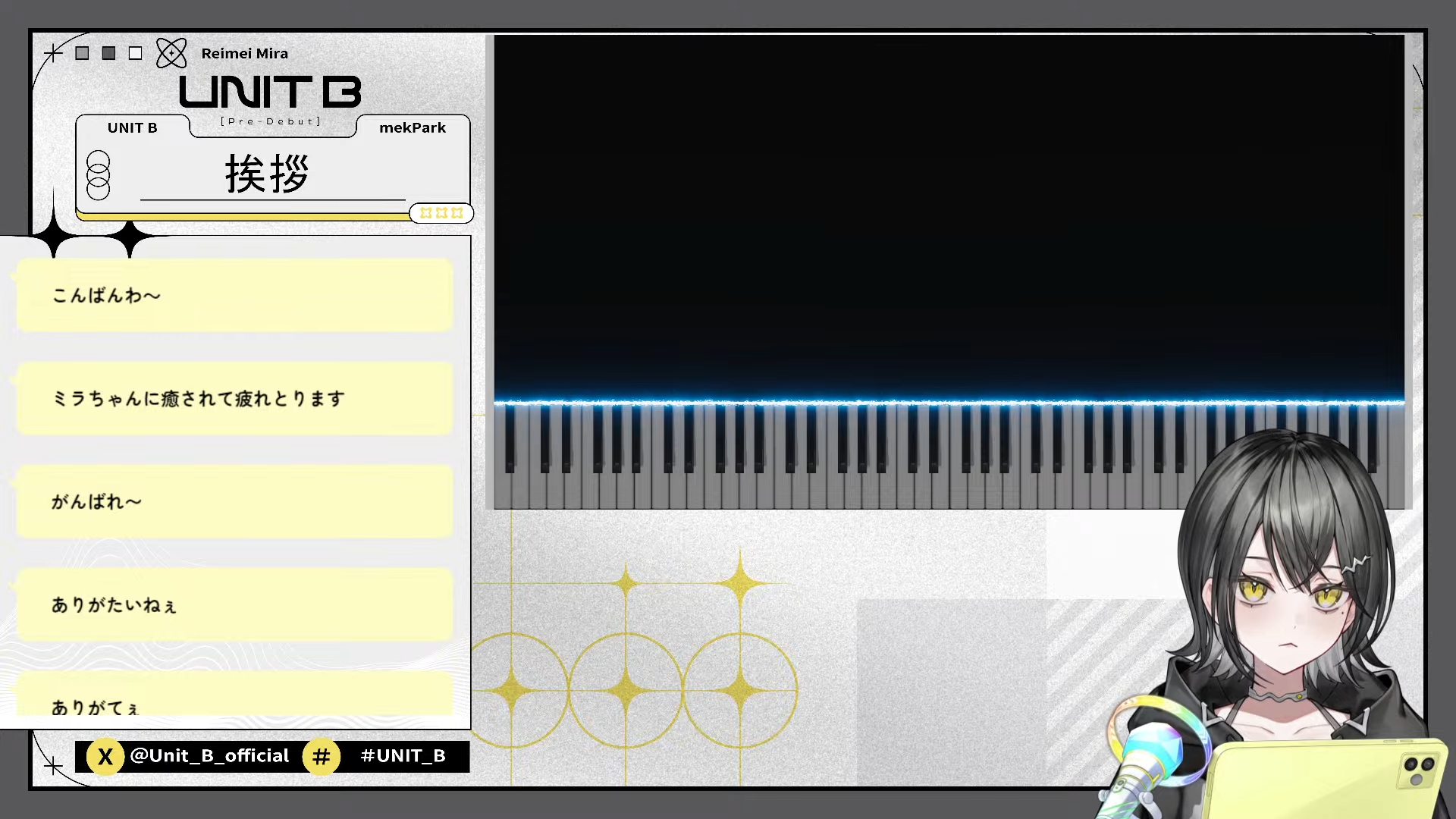Viewport: 1456px width, 819px height.
Task: Click the dark gray square window button
Action: coord(108,53)
